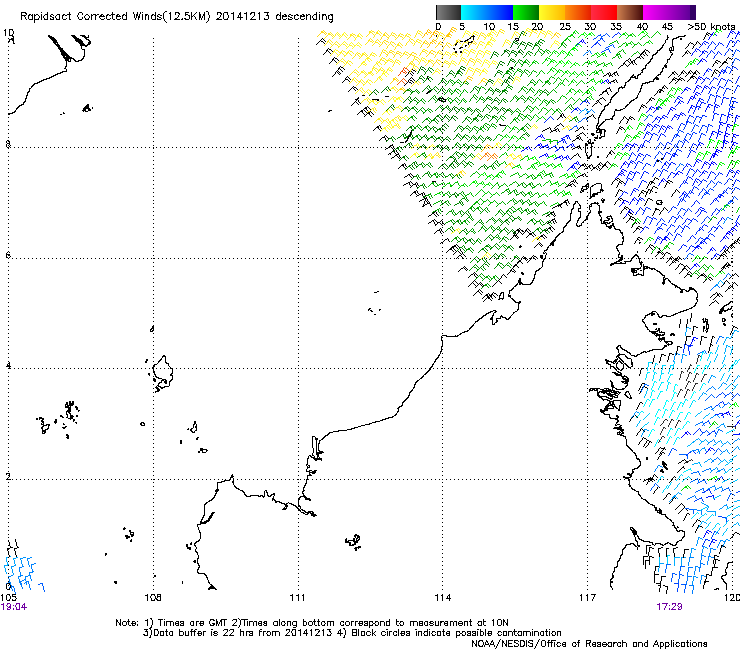The width and height of the screenshot is (740, 650).
Task: Click the yellow 20-25 knots legend swatch
Action: [x=552, y=12]
